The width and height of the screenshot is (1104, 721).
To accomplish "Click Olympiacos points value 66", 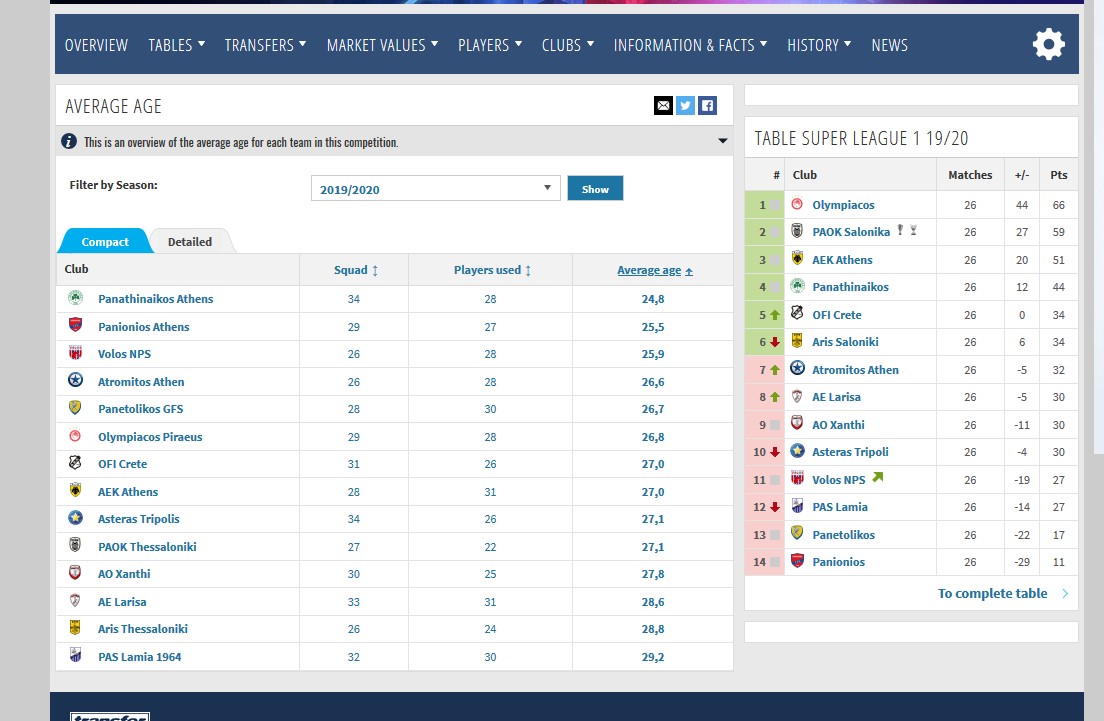I will pyautogui.click(x=1058, y=205).
